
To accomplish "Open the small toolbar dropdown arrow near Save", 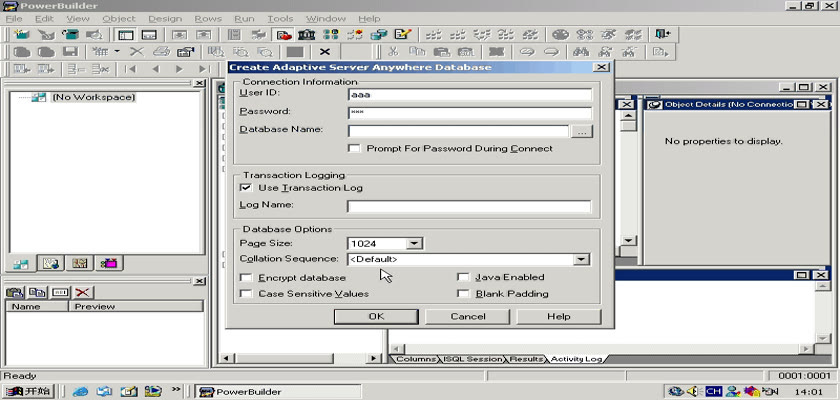I will pos(117,52).
